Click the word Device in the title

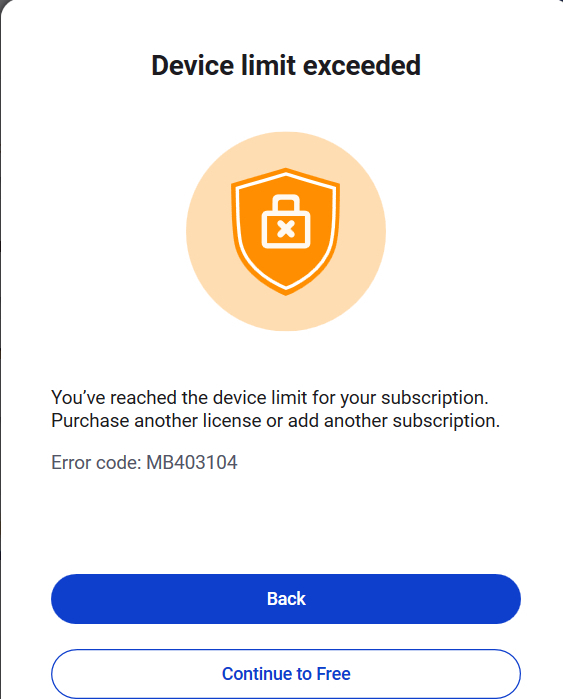193,66
